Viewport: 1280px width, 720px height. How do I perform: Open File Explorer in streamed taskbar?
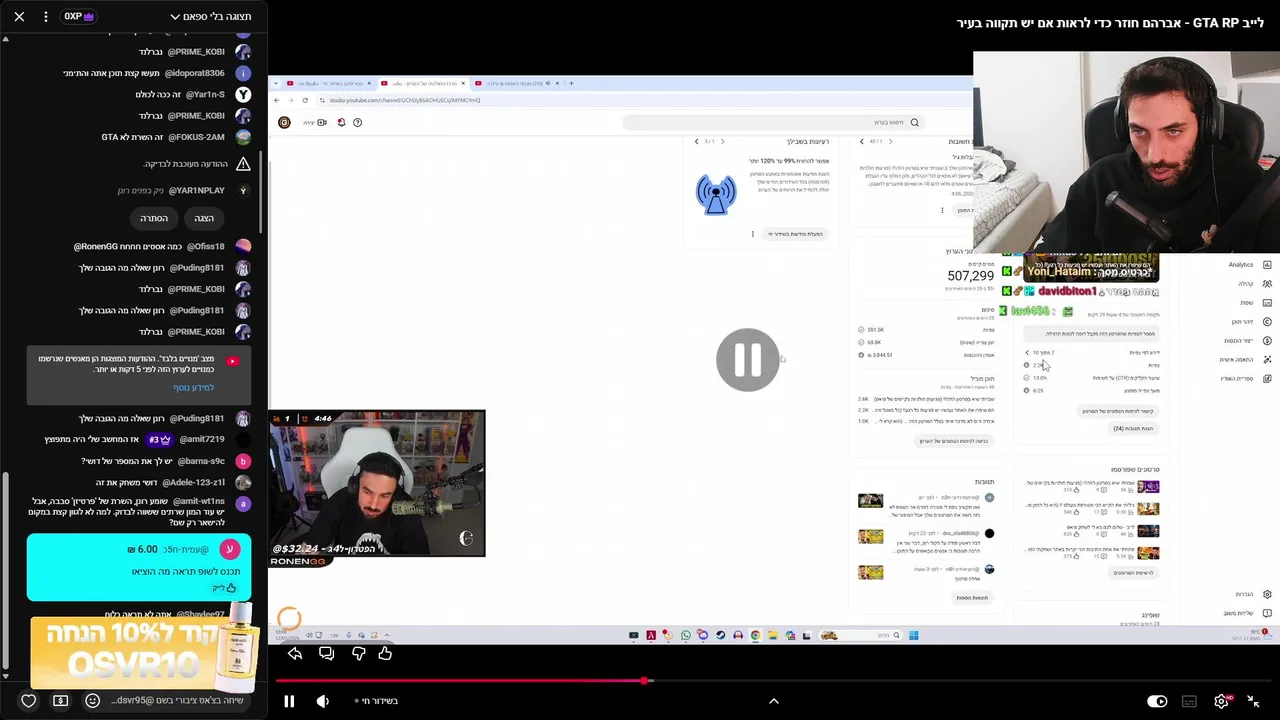[773, 635]
